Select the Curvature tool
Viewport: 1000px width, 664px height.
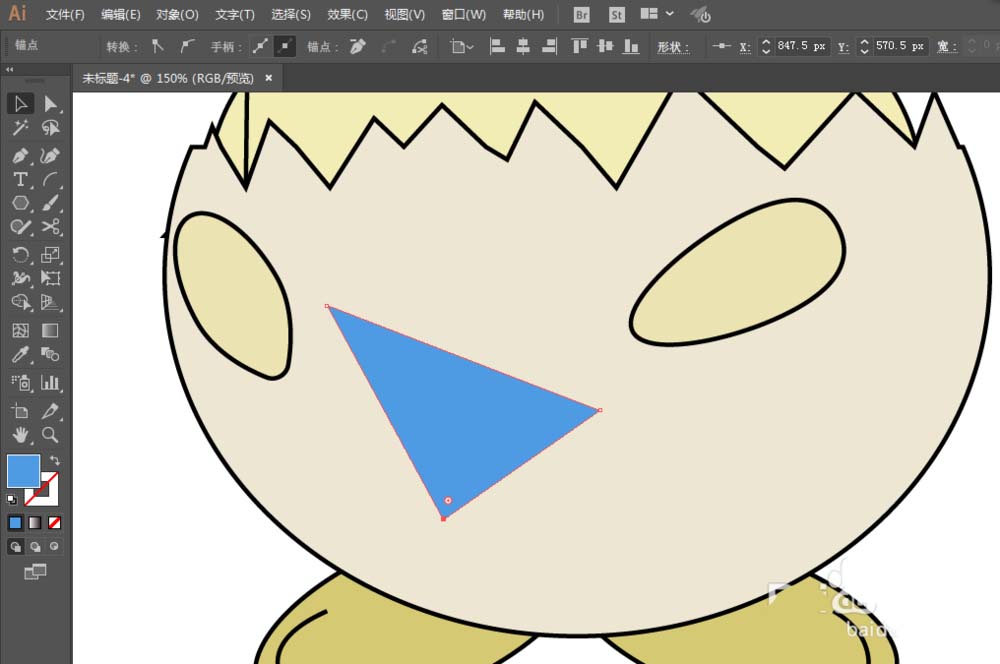(50, 156)
